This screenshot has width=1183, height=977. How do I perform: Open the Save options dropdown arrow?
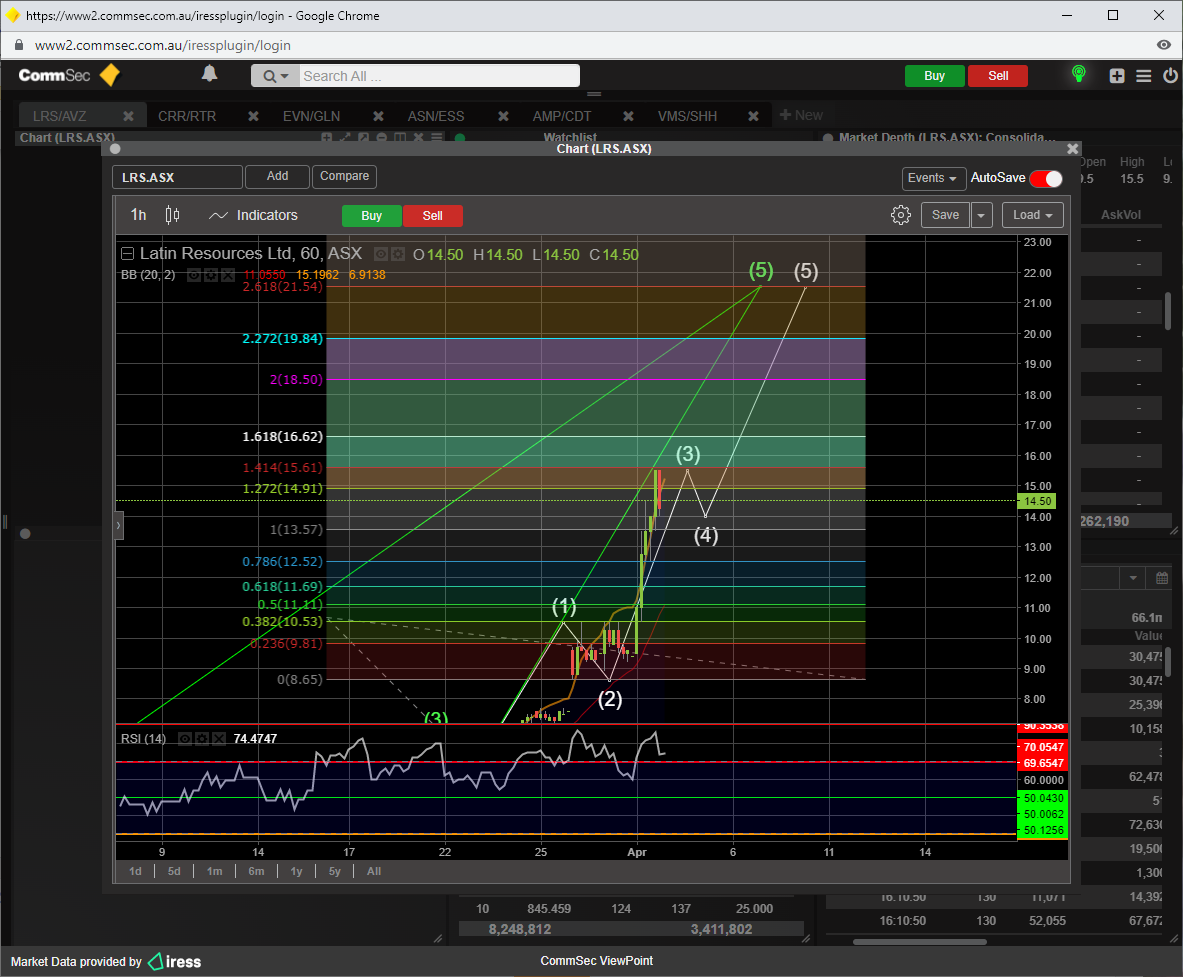point(981,215)
